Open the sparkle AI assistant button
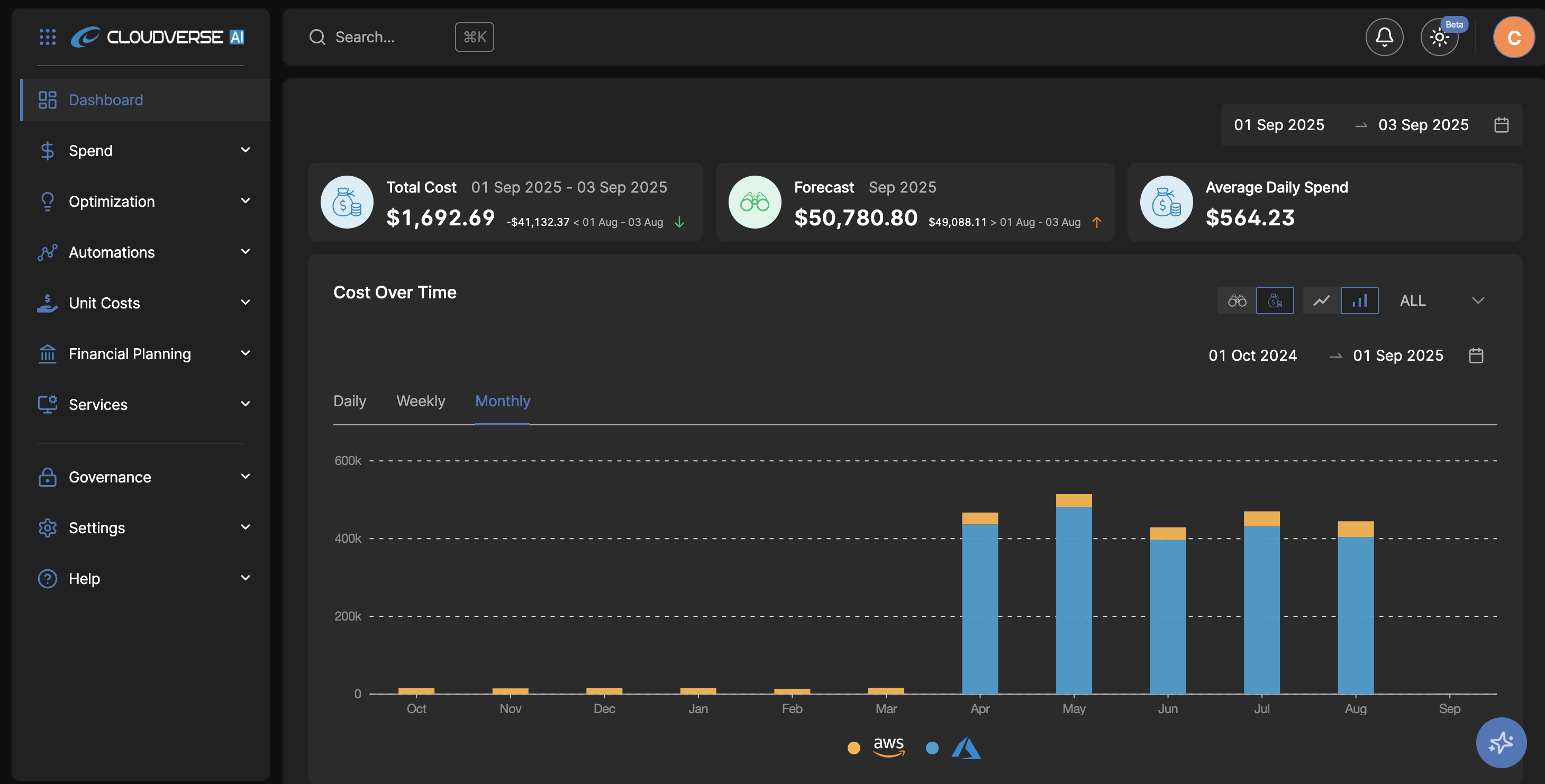Viewport: 1545px width, 784px height. tap(1501, 743)
